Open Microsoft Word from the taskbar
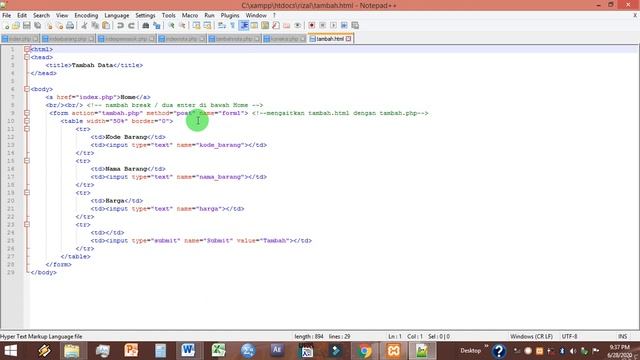The height and width of the screenshot is (360, 640). [x=188, y=351]
